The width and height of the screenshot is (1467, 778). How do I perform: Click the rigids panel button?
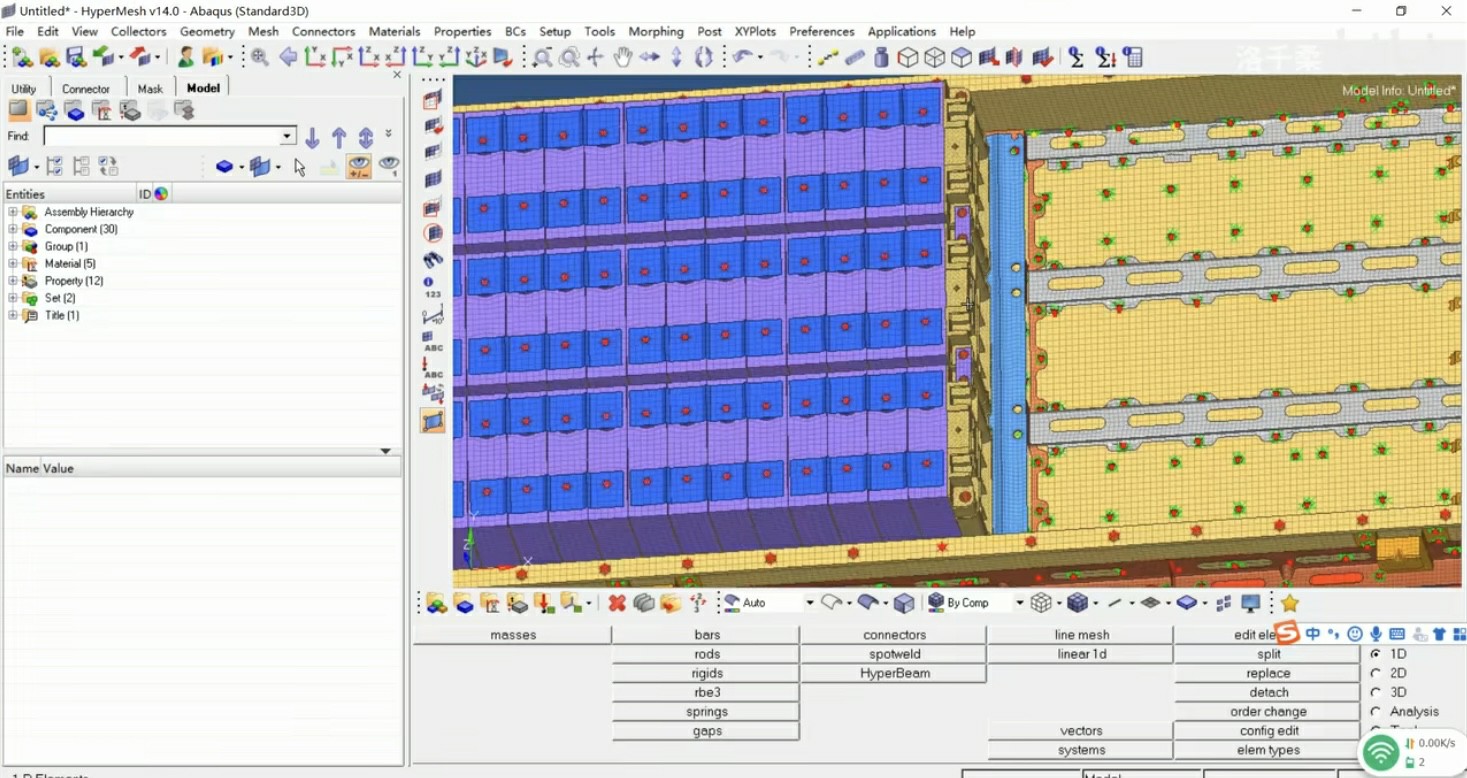706,673
